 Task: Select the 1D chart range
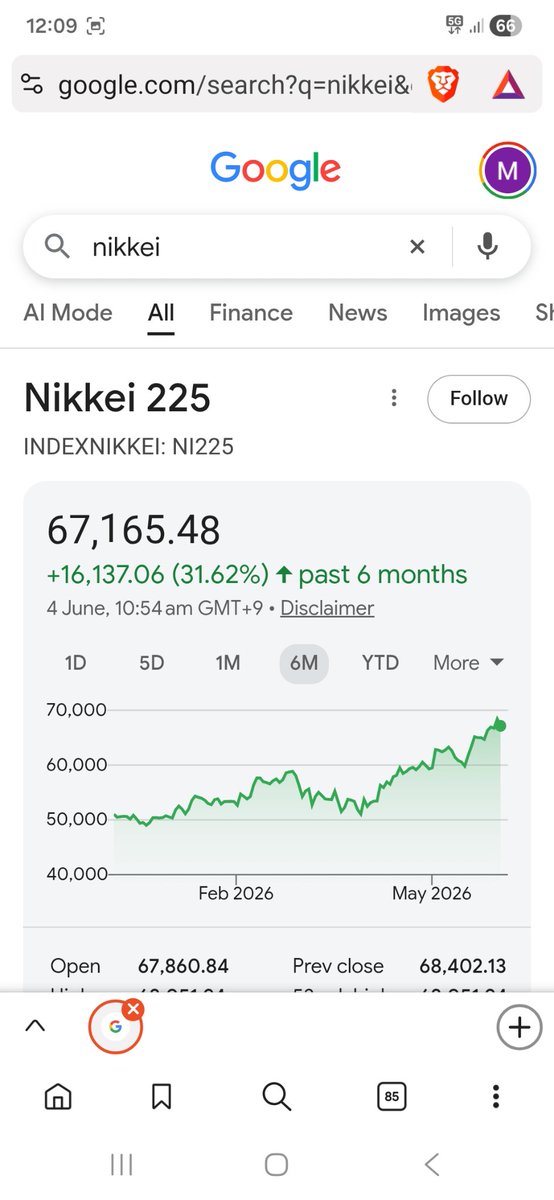point(76,663)
